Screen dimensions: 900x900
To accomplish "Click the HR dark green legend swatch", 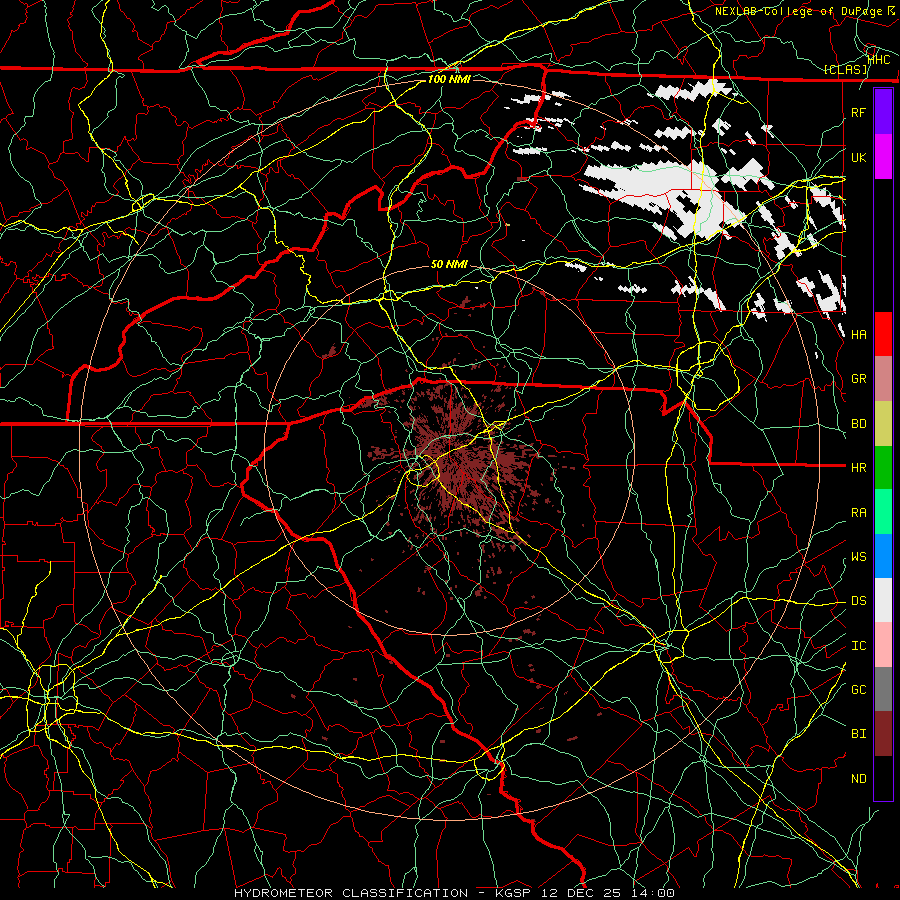I will 883,467.
